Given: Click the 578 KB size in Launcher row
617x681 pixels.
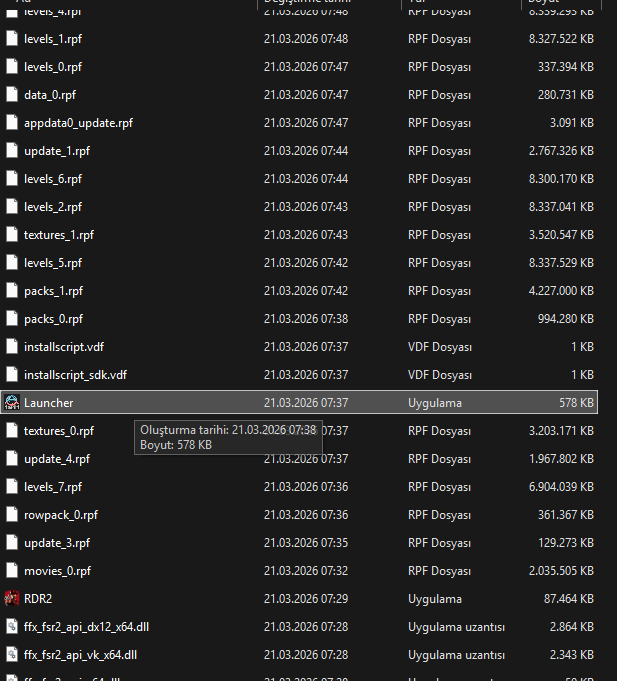Looking at the screenshot, I should (576, 403).
